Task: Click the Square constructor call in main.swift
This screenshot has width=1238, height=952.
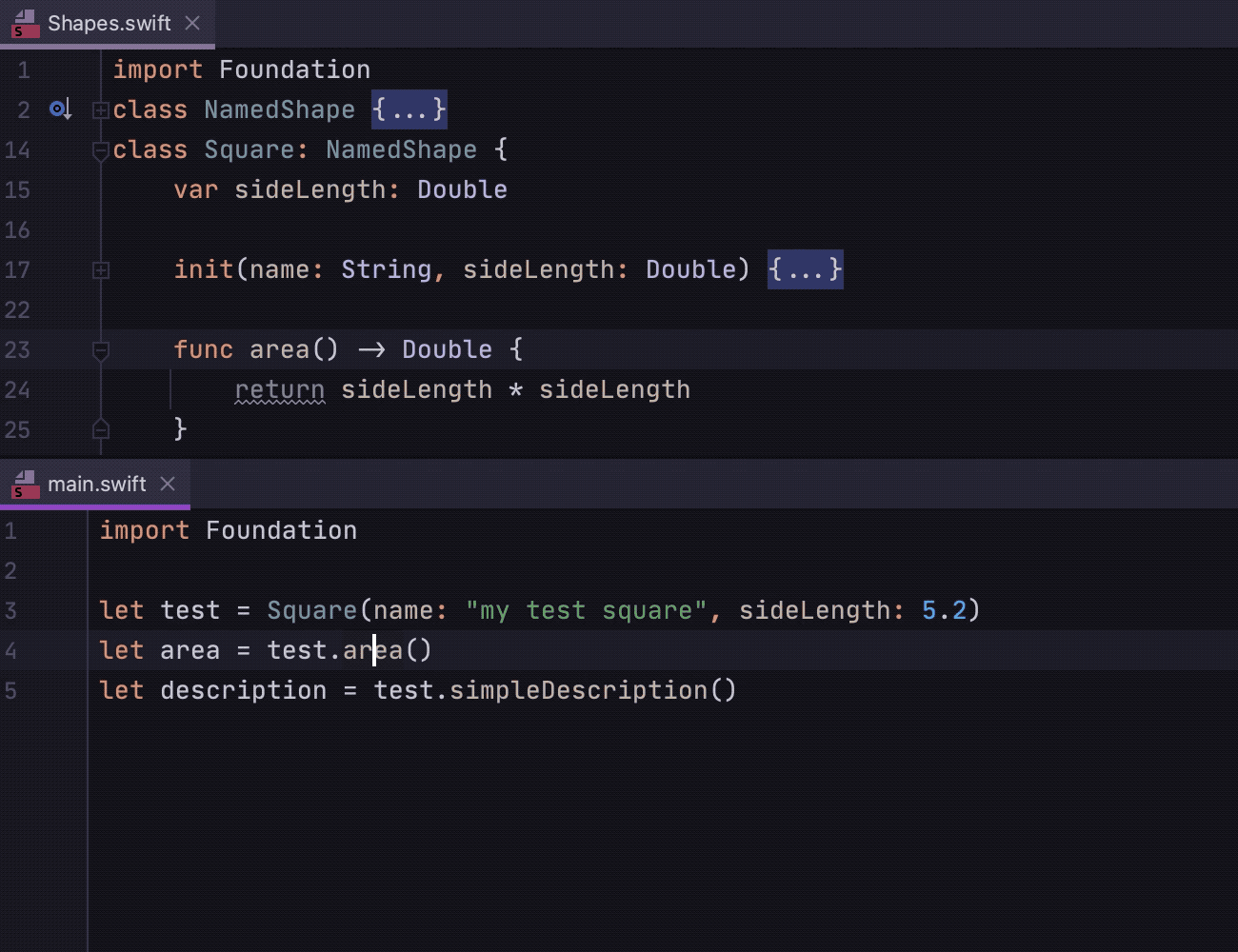Action: pyautogui.click(x=312, y=610)
